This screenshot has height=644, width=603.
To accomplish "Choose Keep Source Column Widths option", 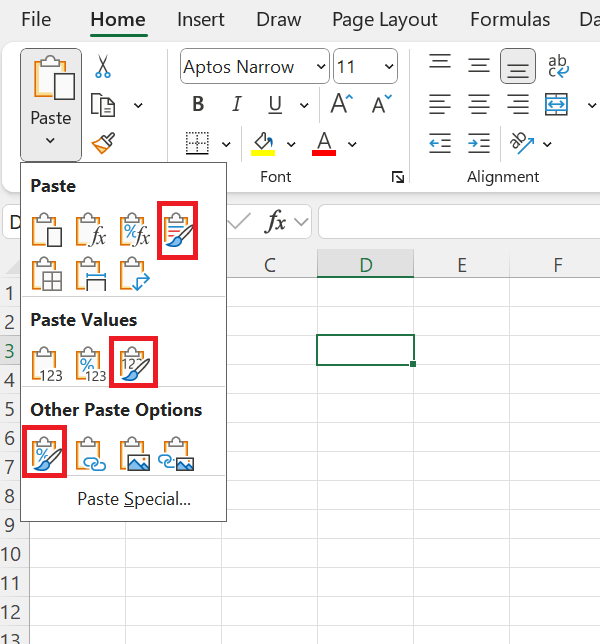I will coord(90,274).
